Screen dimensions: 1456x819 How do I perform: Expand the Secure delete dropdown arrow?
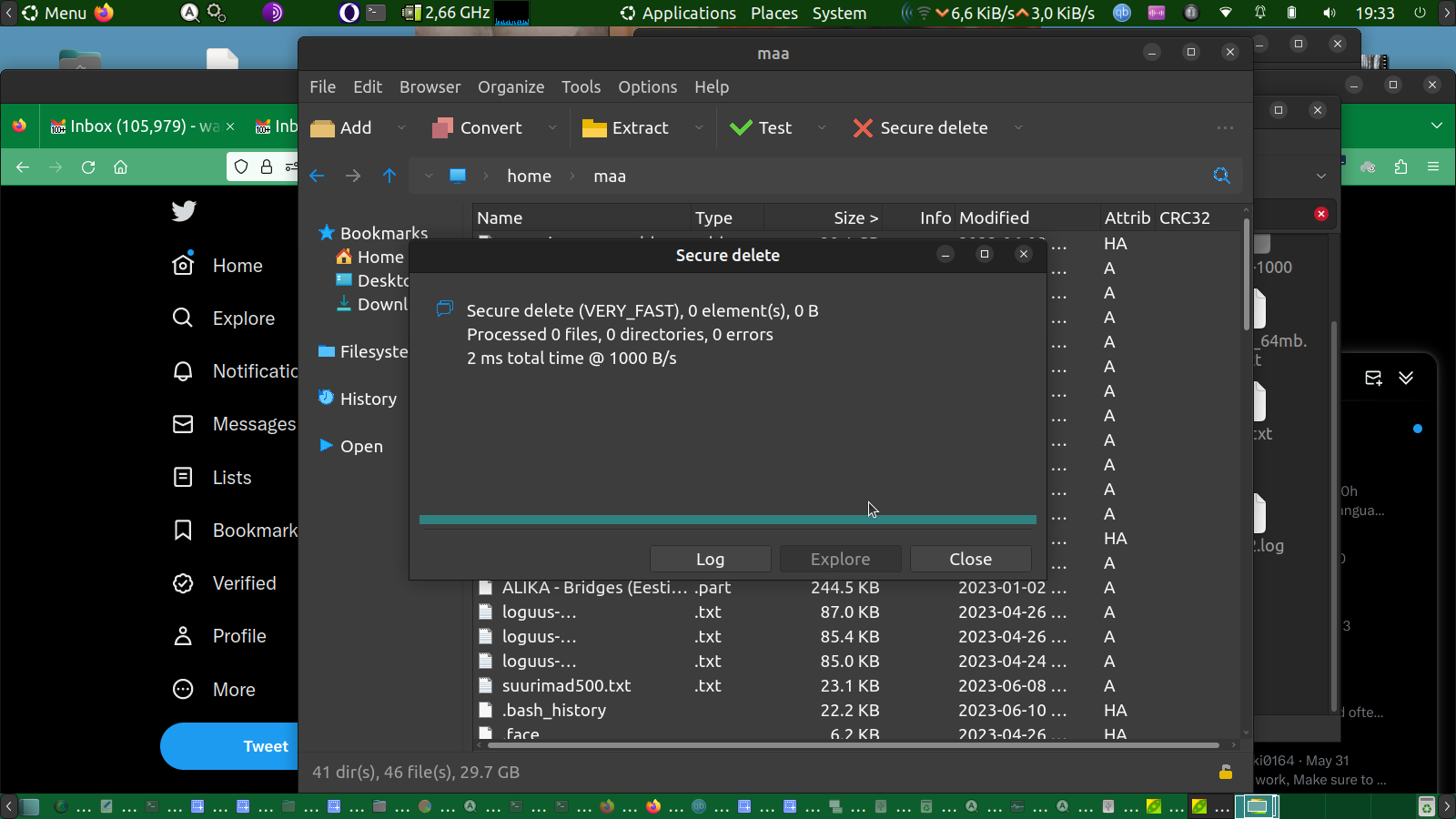(x=1018, y=128)
